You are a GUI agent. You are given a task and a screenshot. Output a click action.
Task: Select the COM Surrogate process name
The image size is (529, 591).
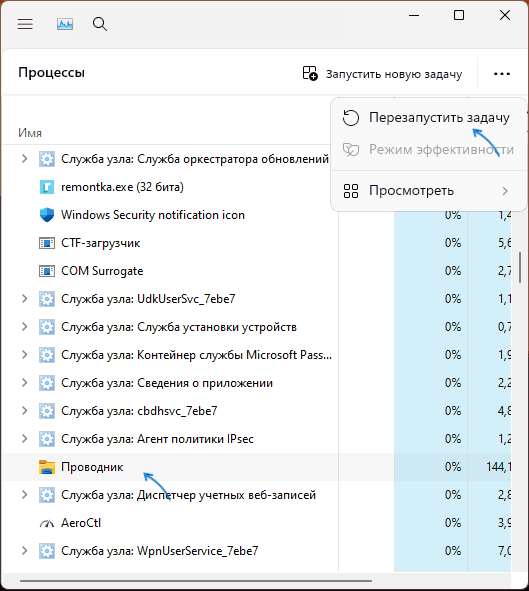coord(102,271)
